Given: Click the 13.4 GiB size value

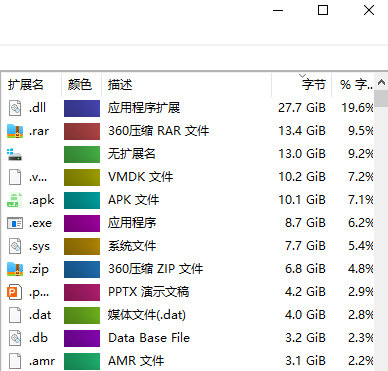Looking at the screenshot, I should coord(302,131).
